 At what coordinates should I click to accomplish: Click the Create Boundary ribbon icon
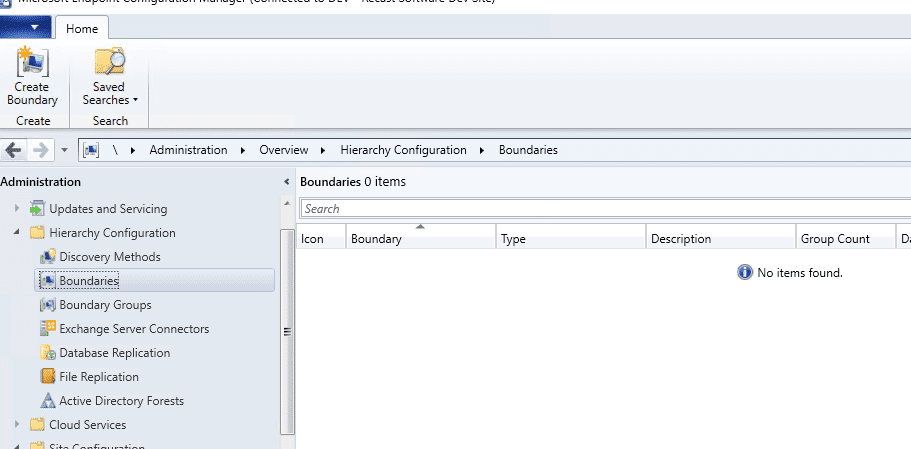click(32, 63)
